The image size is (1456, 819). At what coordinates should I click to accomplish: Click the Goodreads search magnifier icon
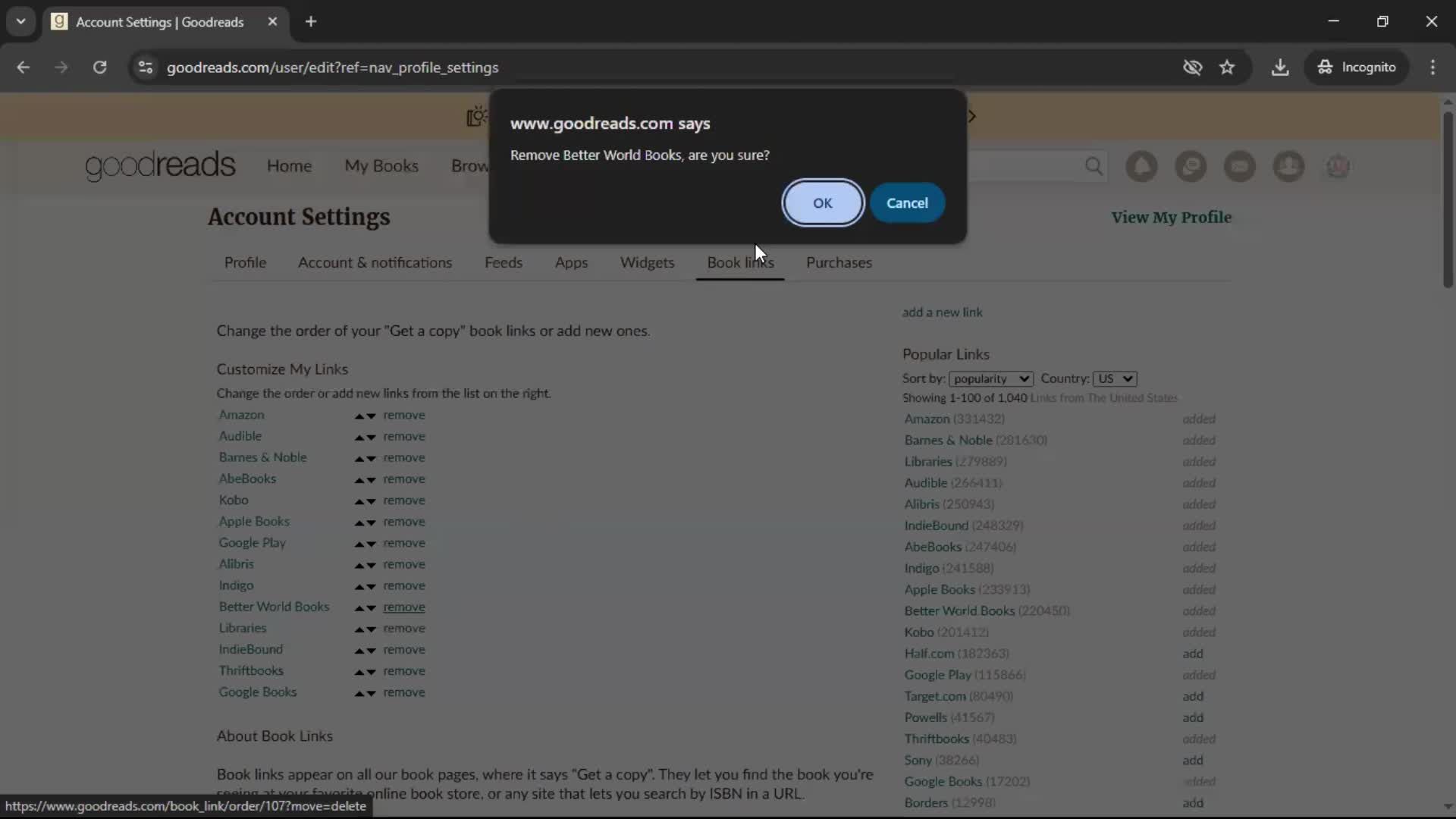pyautogui.click(x=1094, y=166)
